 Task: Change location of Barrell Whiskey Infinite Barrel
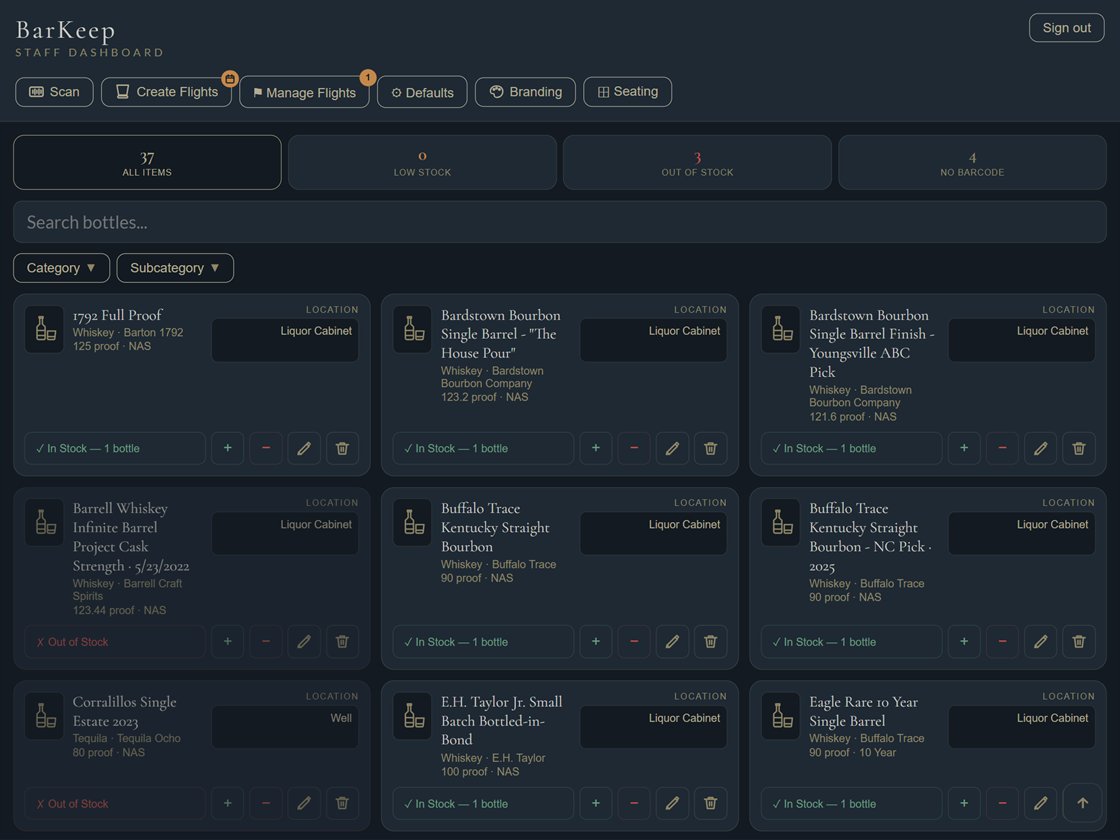[x=285, y=534]
